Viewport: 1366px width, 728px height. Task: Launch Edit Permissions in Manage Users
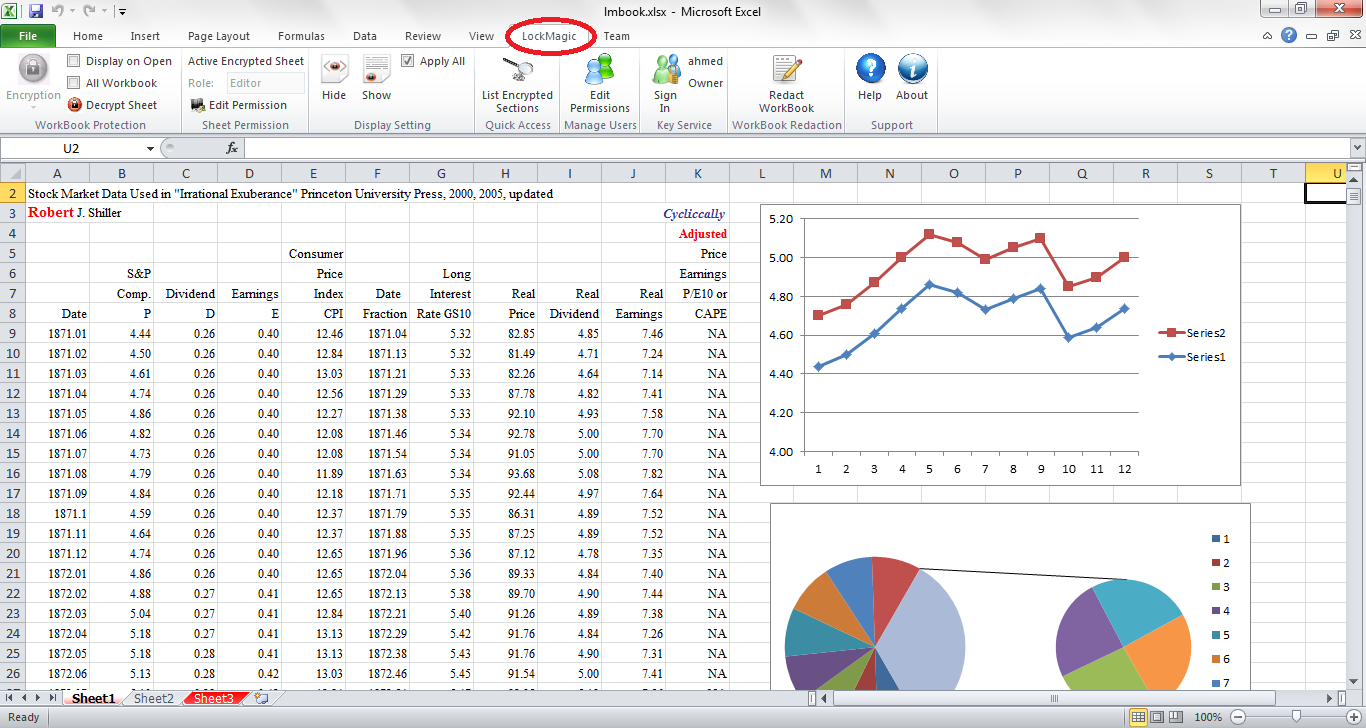click(598, 85)
